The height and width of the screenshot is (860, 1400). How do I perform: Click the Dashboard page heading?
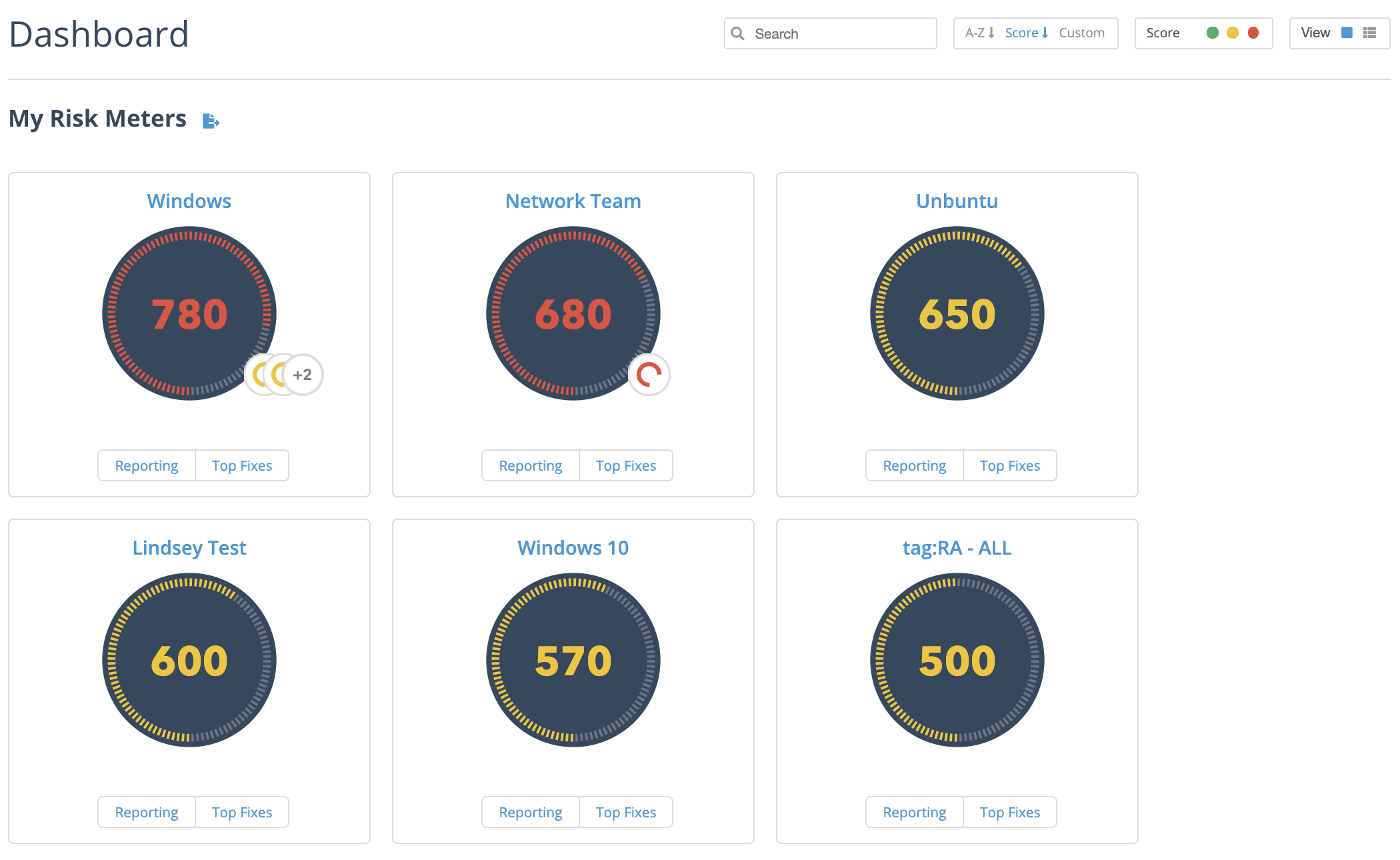(99, 34)
